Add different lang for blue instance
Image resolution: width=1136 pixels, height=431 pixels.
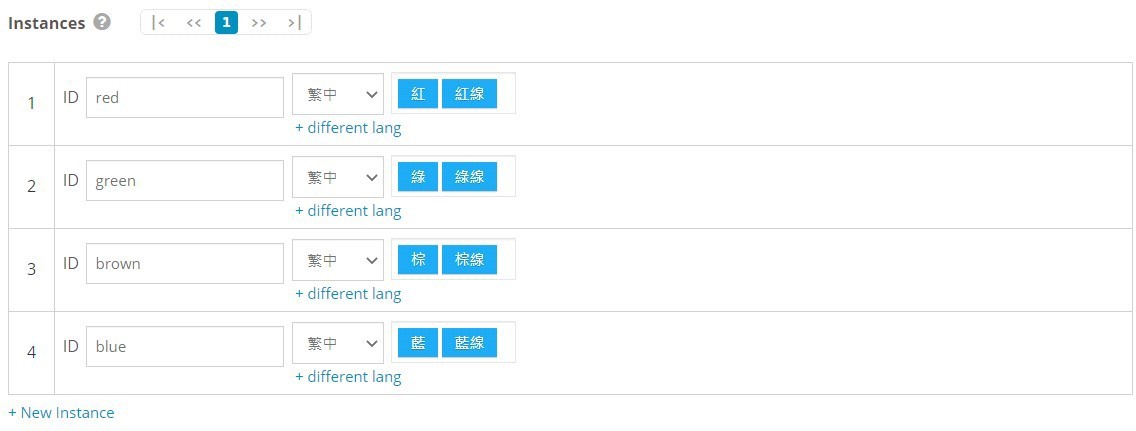coord(348,377)
